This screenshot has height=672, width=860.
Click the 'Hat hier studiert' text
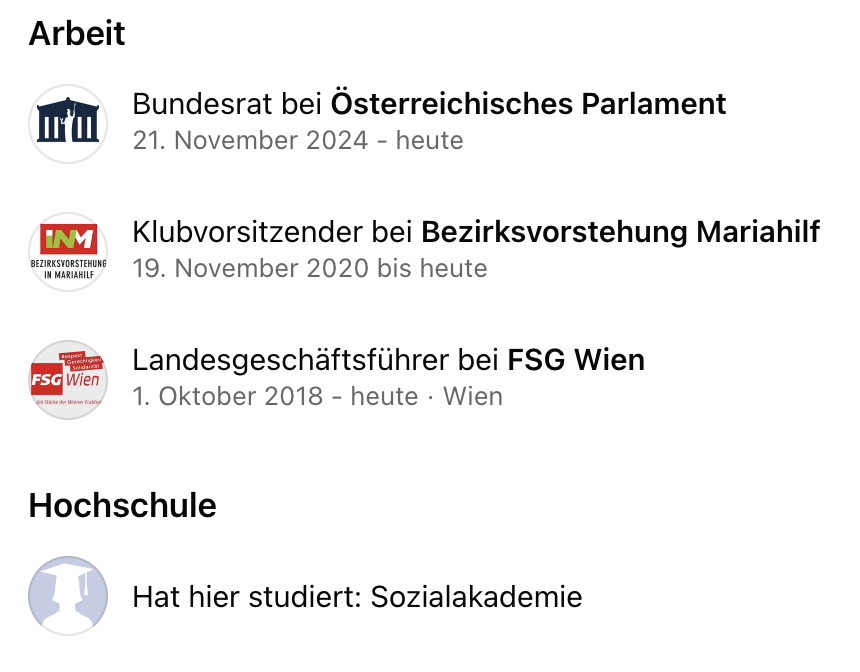point(247,597)
